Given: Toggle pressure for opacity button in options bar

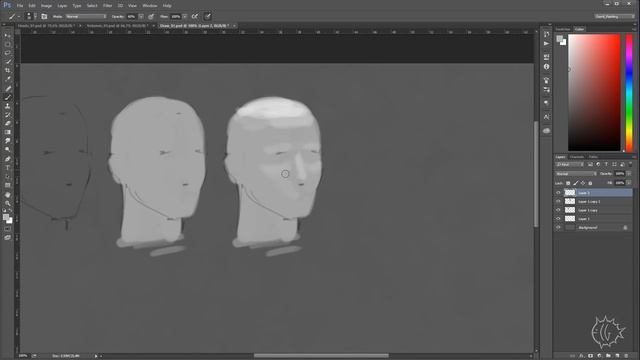Looking at the screenshot, I should pos(151,16).
